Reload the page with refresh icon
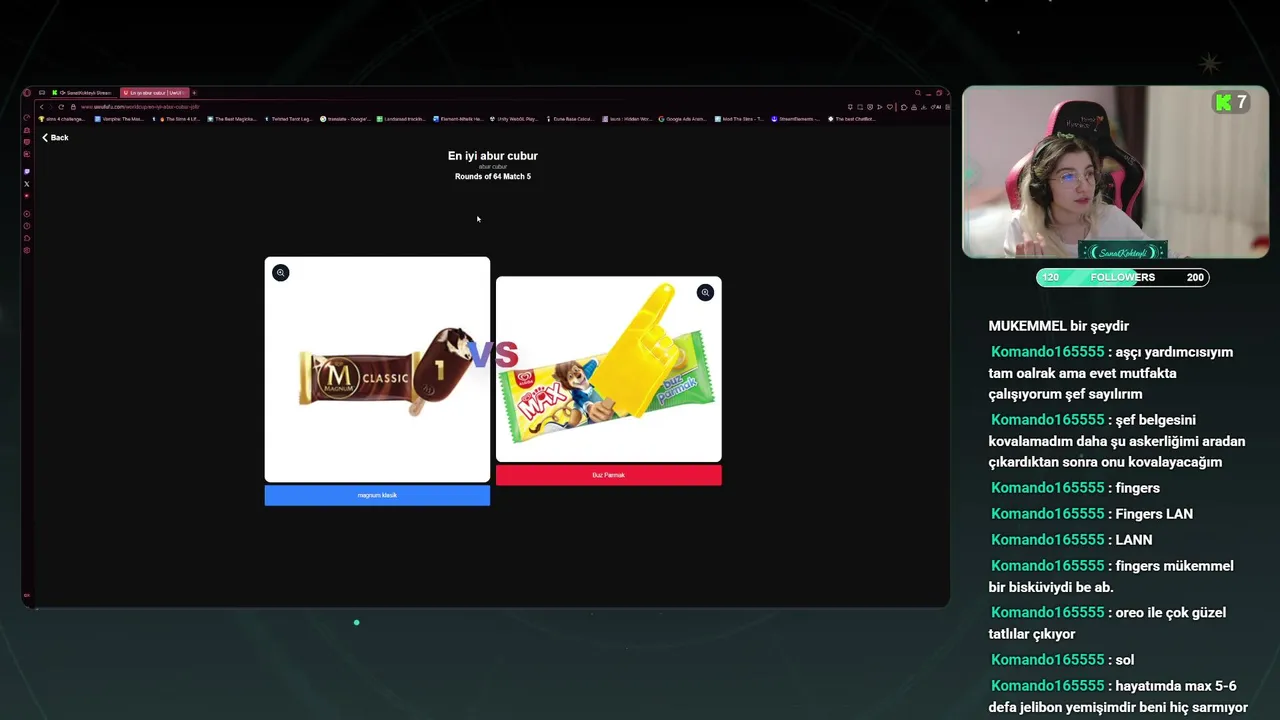Viewport: 1280px width, 720px height. click(61, 107)
